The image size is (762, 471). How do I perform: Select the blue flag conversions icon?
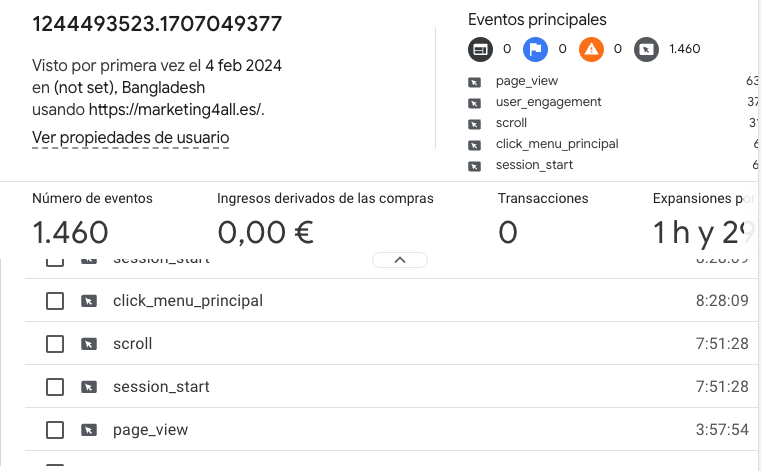pos(535,49)
